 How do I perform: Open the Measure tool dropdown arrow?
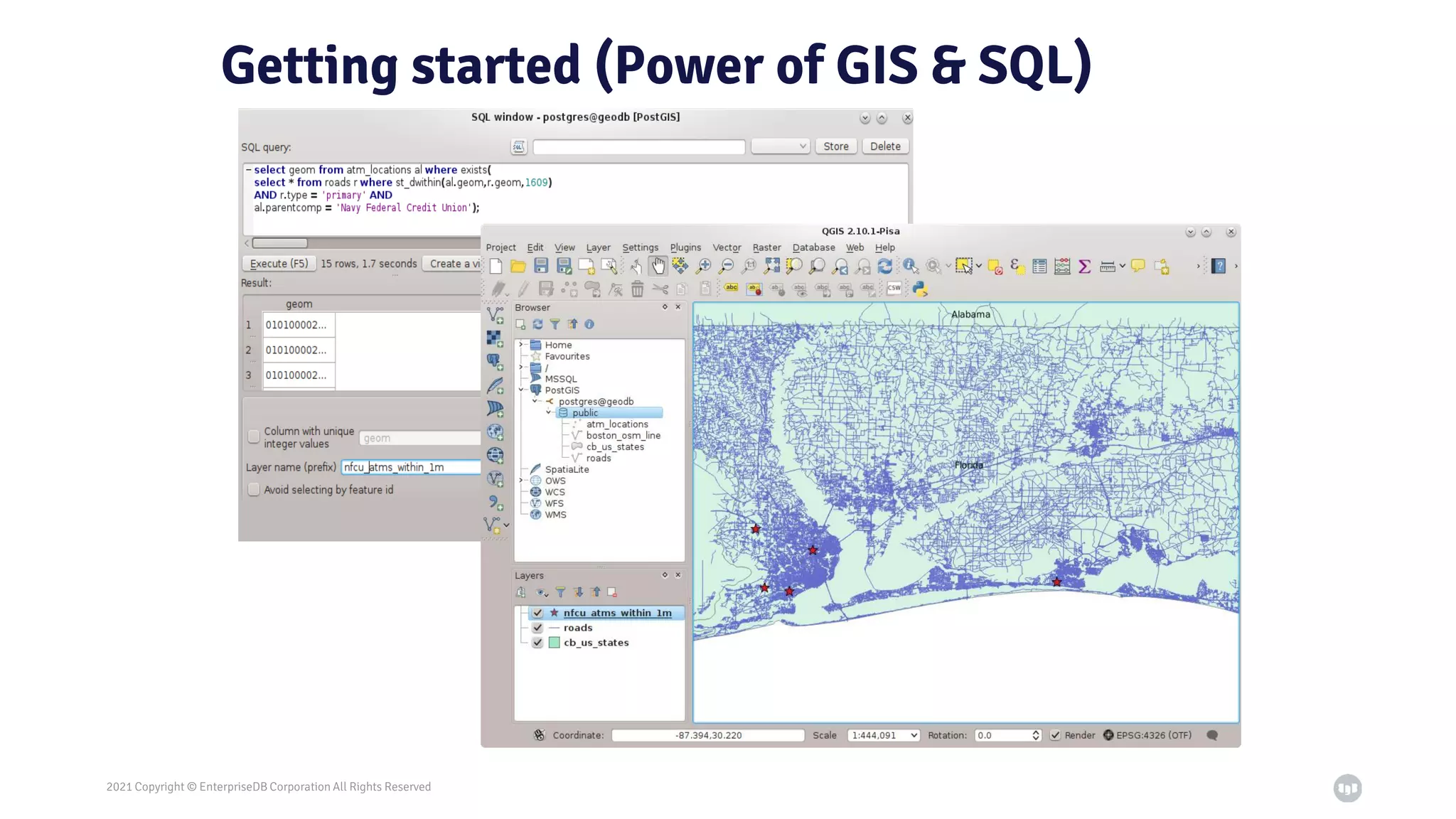[x=1123, y=267]
